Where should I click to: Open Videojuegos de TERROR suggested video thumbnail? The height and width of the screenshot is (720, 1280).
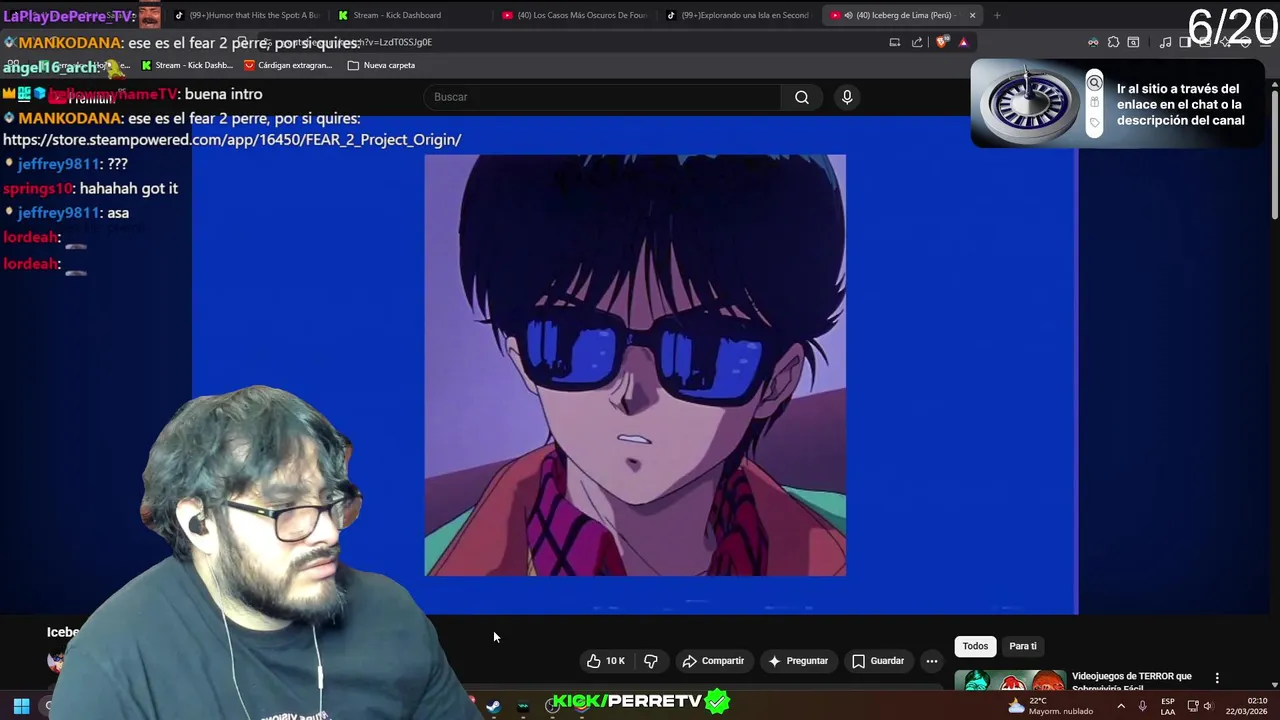1010,681
